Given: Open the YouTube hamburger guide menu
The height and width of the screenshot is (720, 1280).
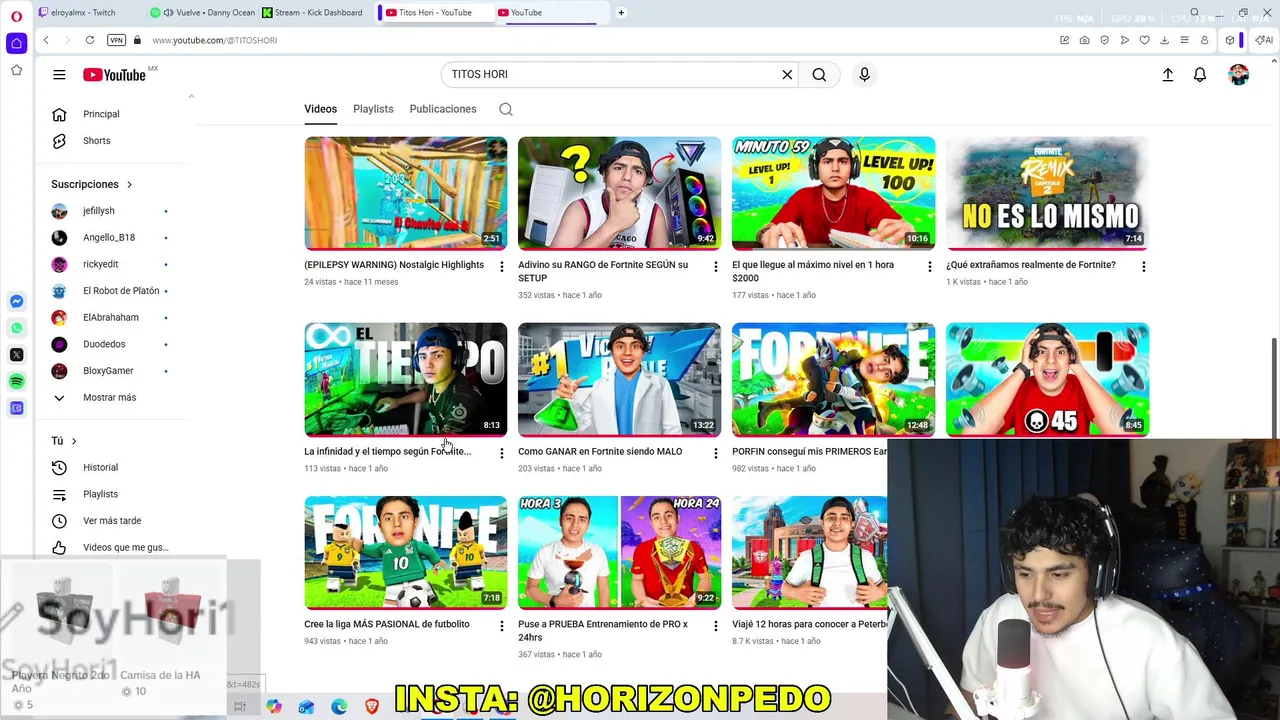Looking at the screenshot, I should coord(59,75).
